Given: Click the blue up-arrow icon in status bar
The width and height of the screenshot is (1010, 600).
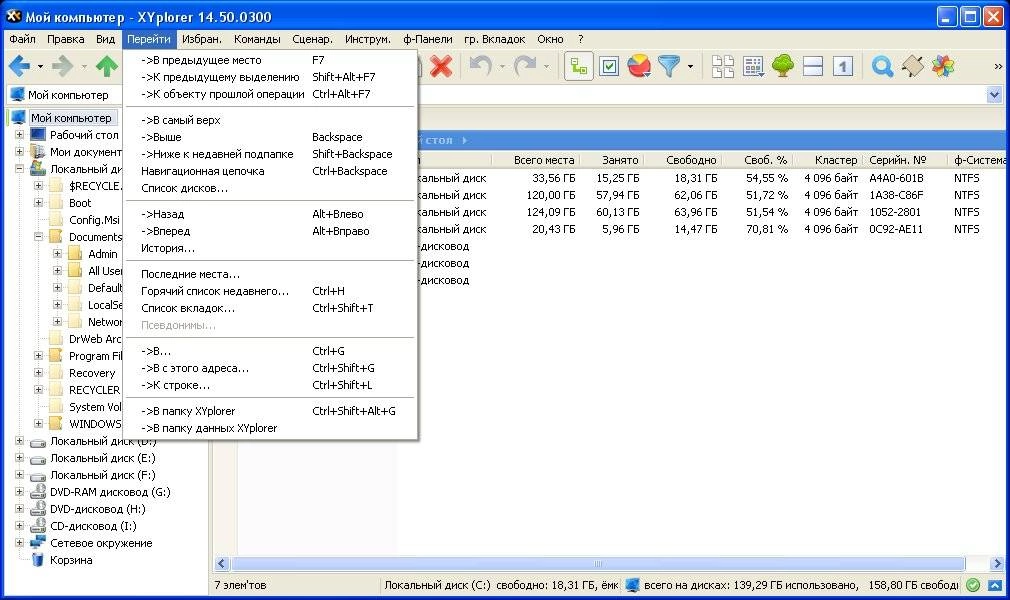Looking at the screenshot, I should point(995,585).
